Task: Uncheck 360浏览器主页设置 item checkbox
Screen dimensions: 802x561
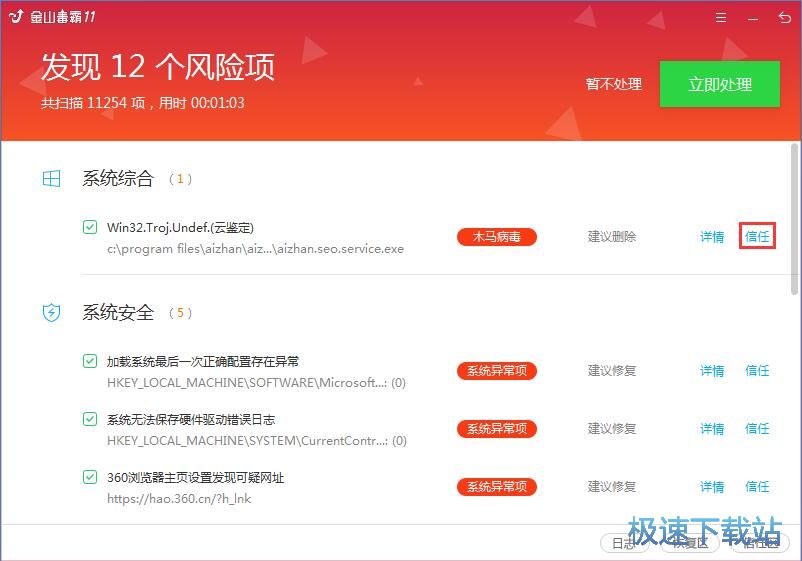Action: pos(90,477)
